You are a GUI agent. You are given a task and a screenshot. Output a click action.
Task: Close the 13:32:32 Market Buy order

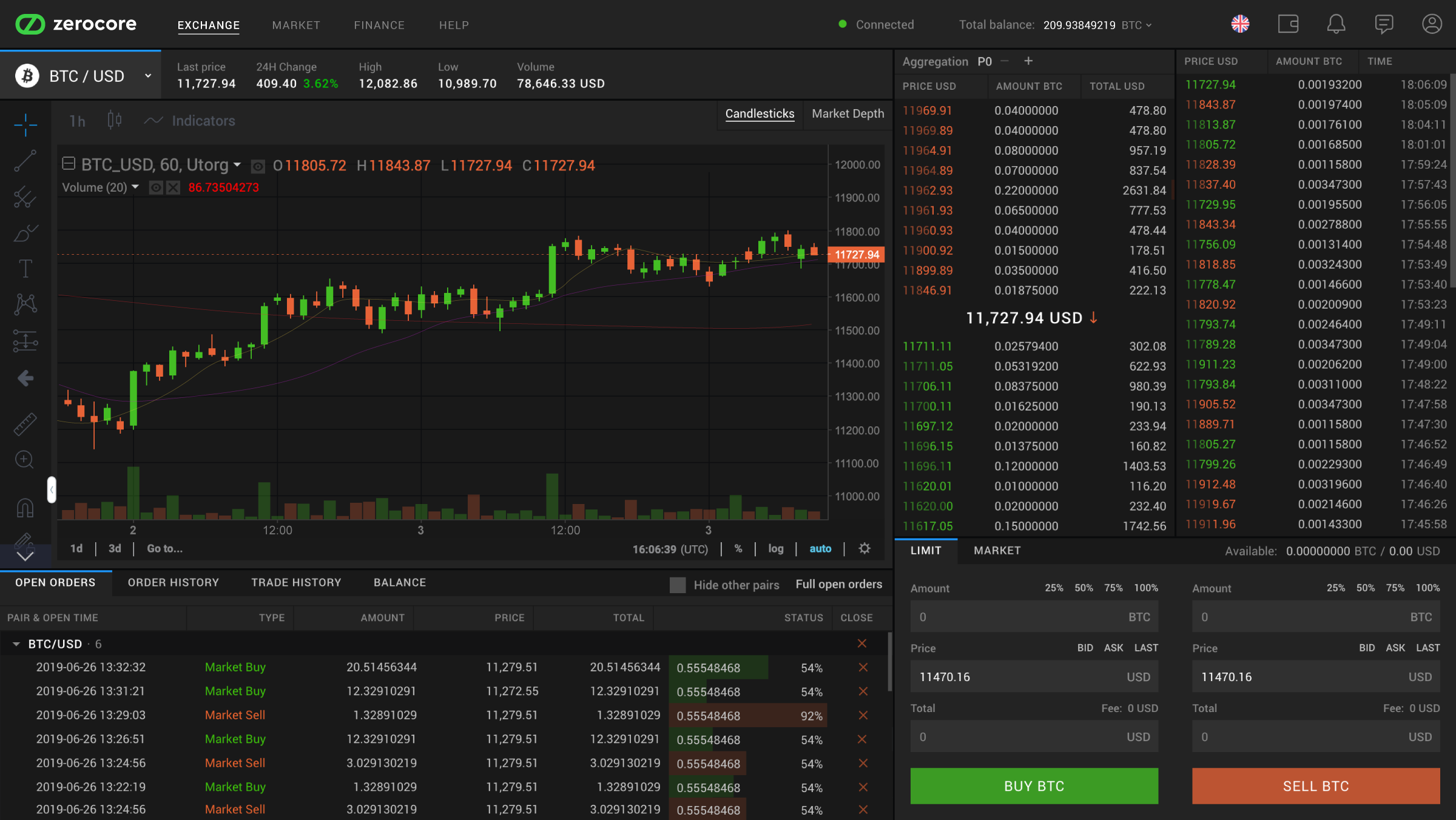click(862, 667)
